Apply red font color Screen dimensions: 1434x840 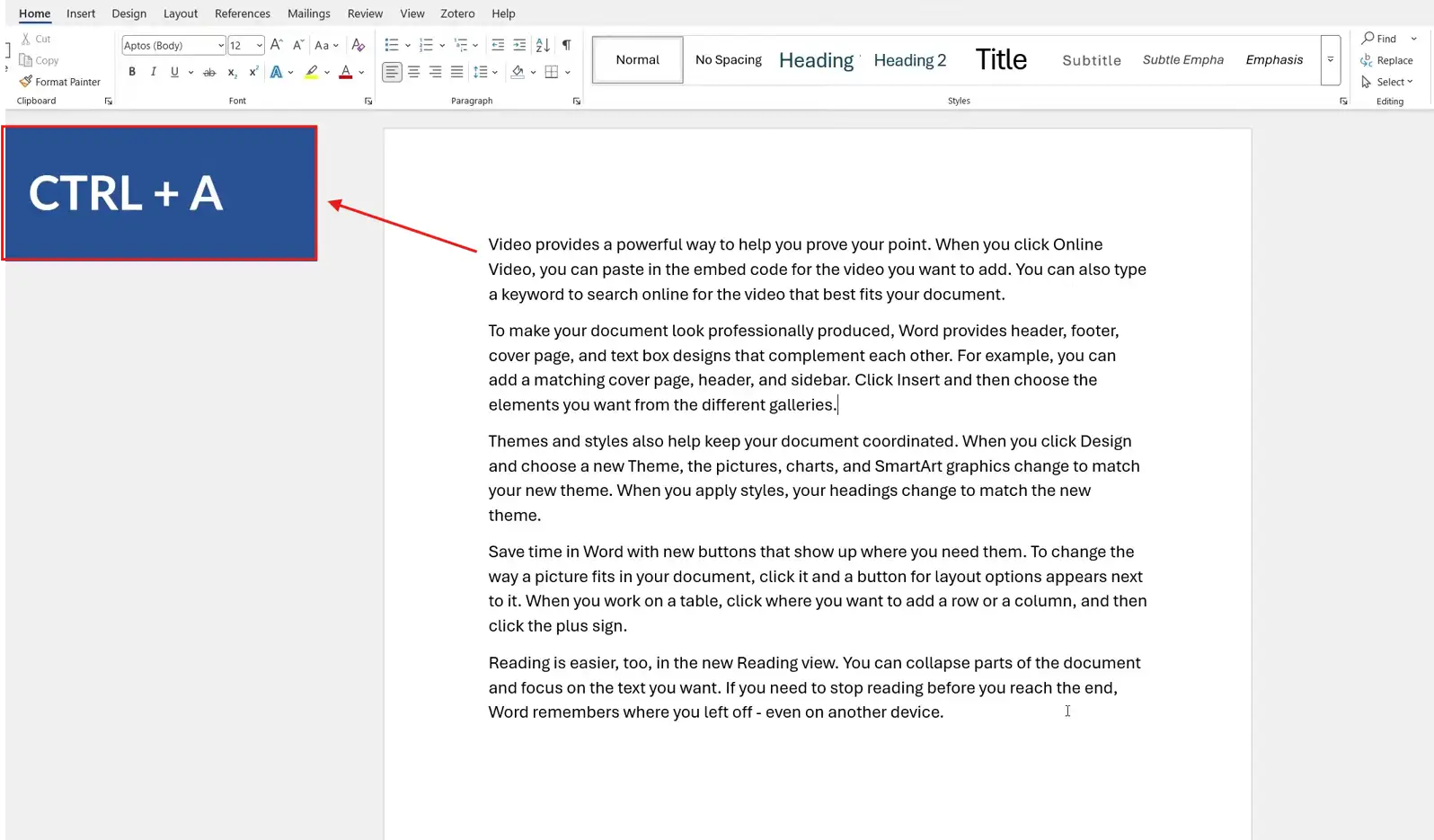click(346, 72)
